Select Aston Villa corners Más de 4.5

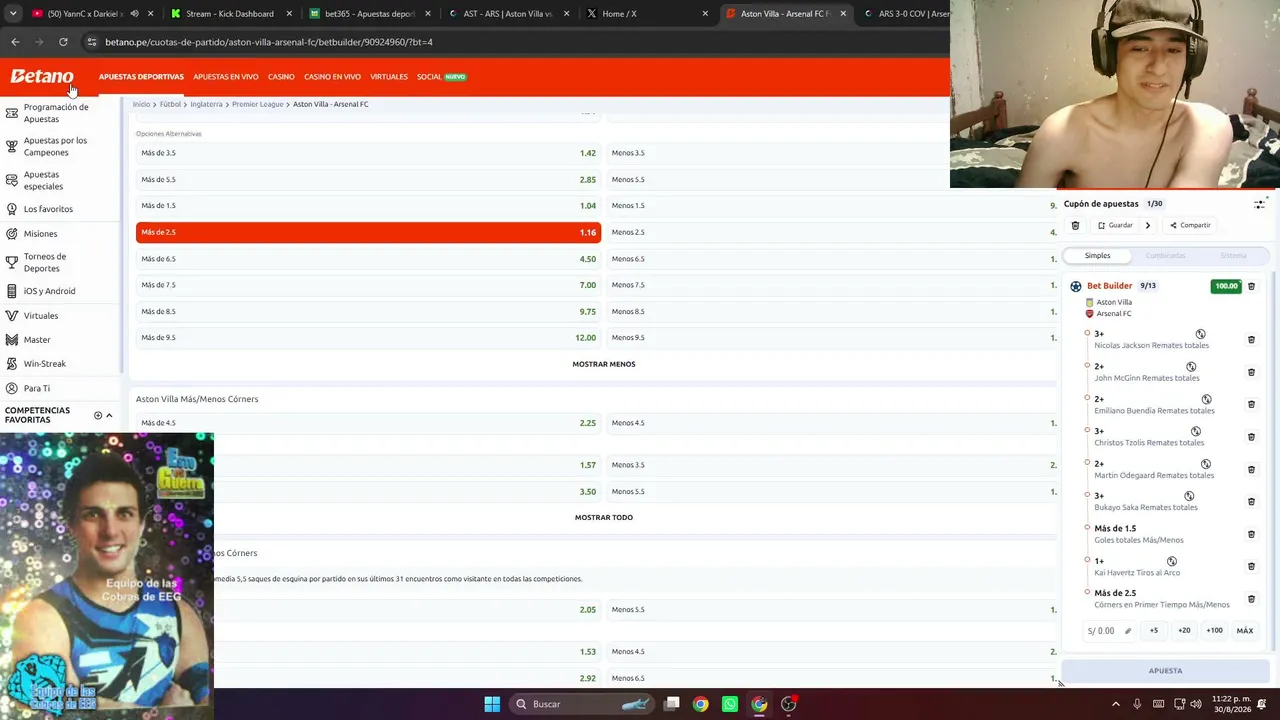[x=368, y=423]
